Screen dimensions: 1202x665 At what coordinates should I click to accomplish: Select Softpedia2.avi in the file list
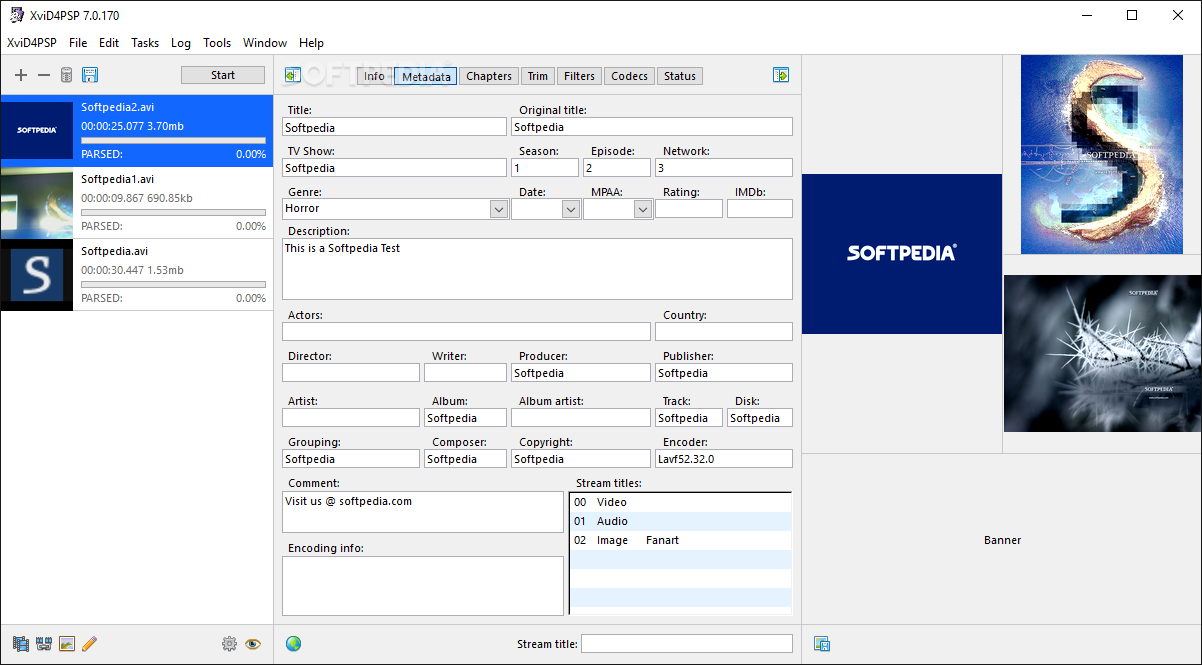point(136,131)
